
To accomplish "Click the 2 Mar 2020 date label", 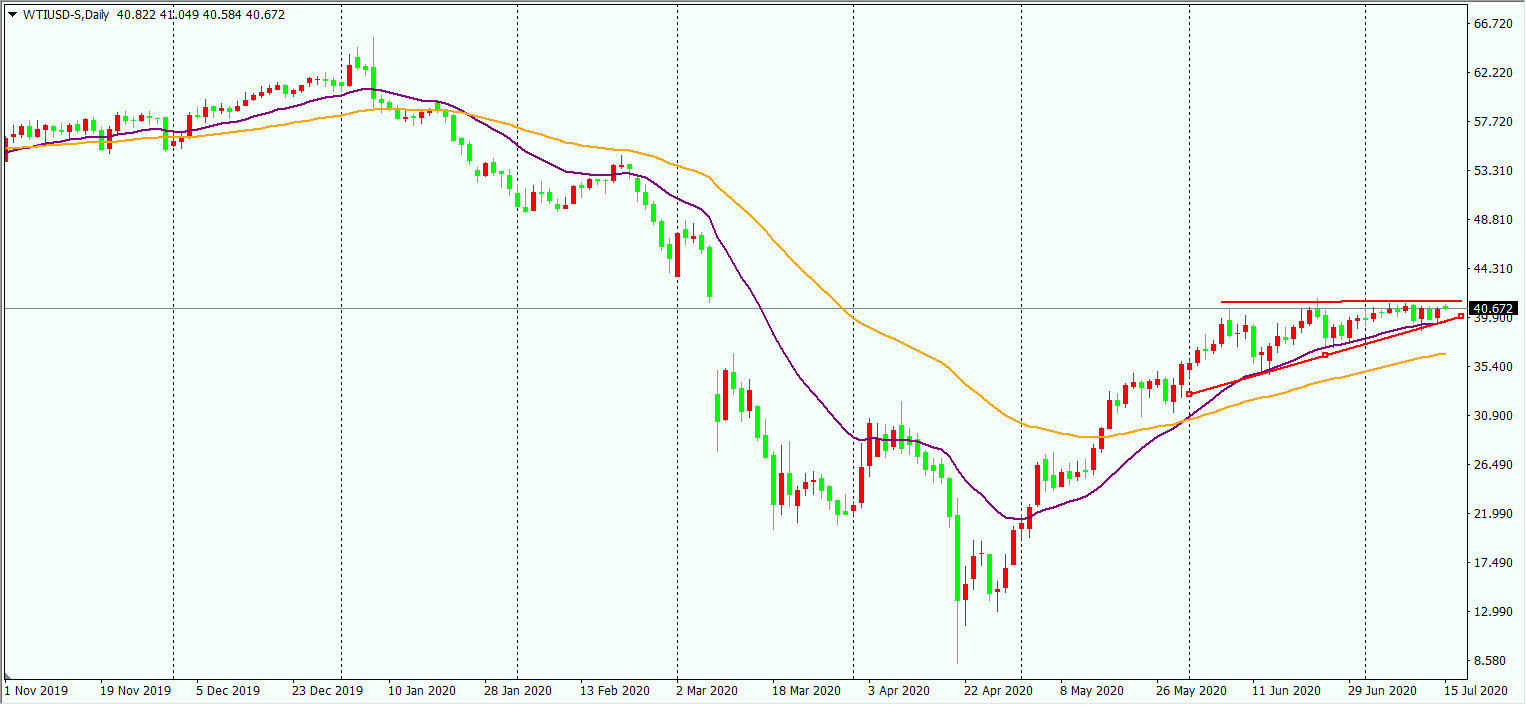I will (x=706, y=691).
